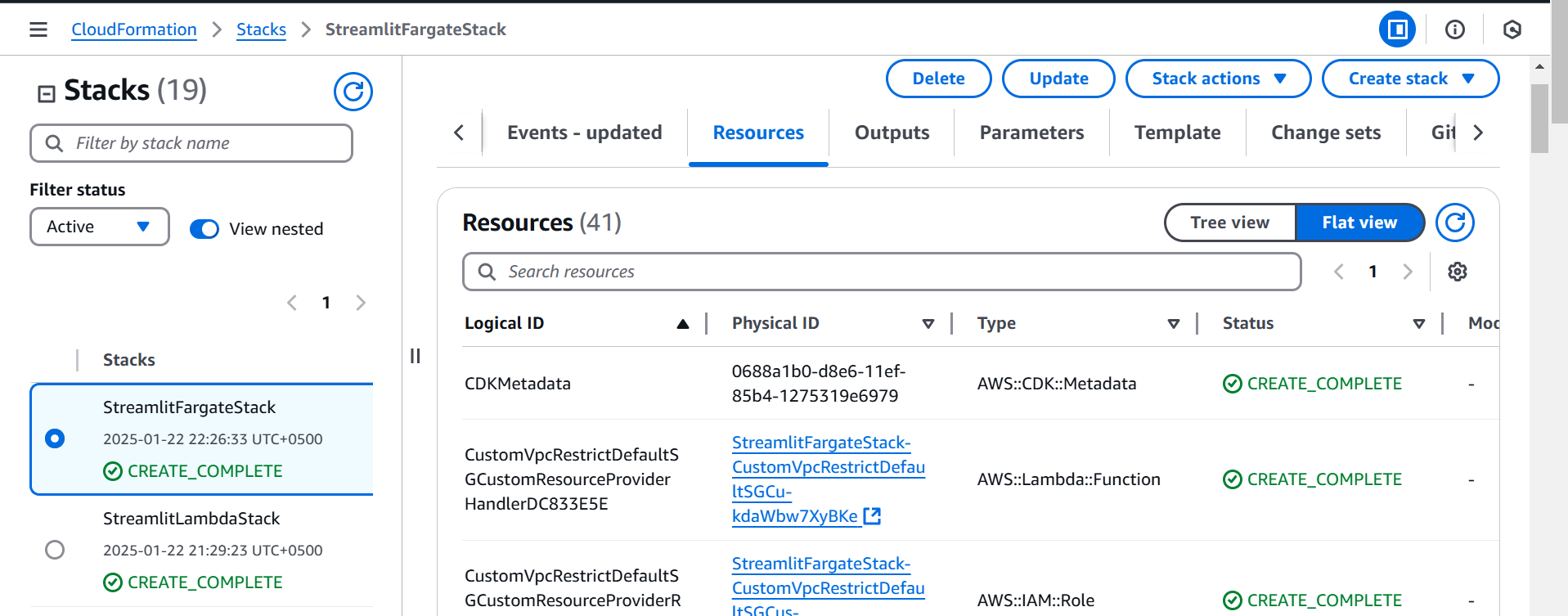Go to CloudFormation breadcrumb link

(134, 29)
